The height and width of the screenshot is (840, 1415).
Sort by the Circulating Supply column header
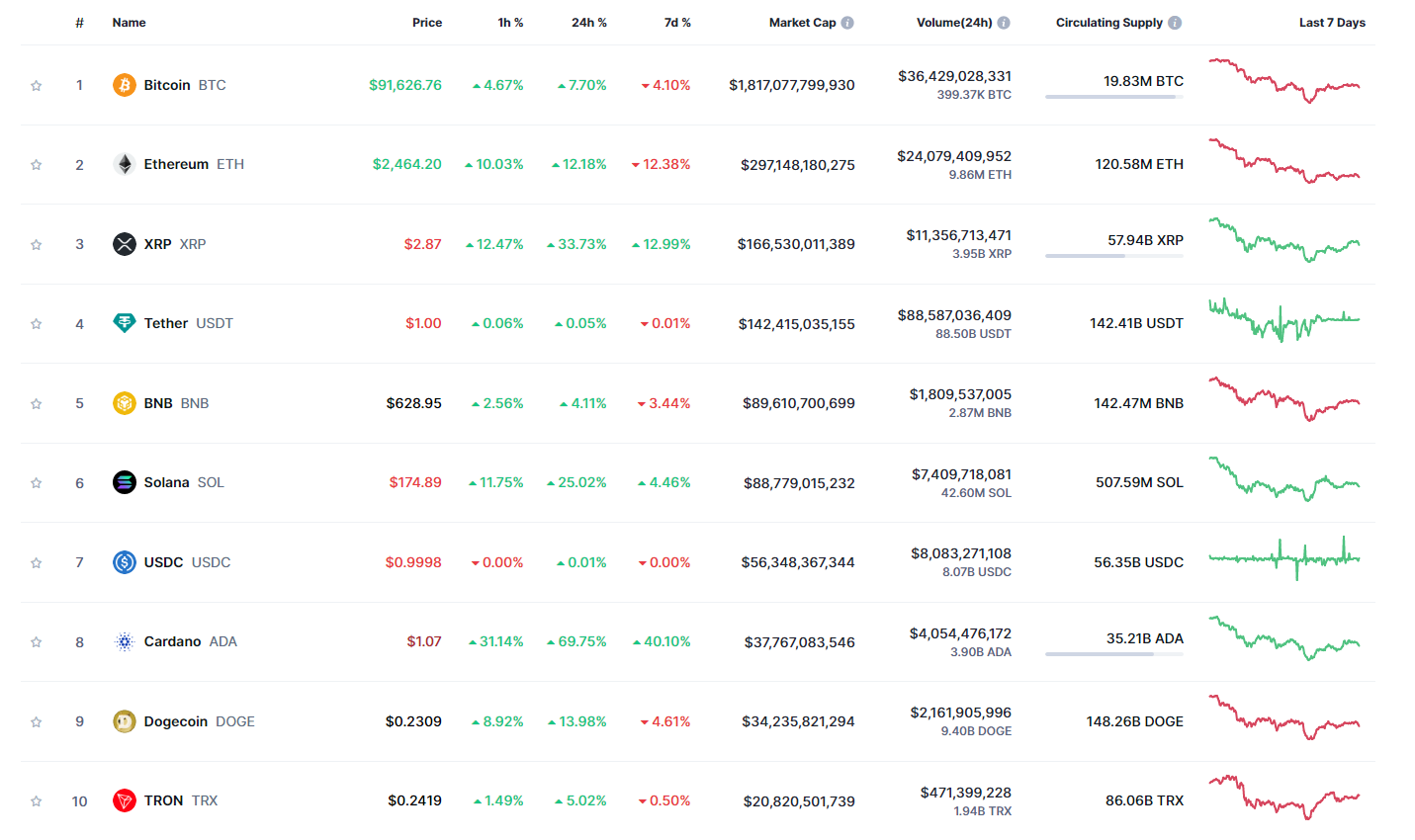(x=1108, y=23)
